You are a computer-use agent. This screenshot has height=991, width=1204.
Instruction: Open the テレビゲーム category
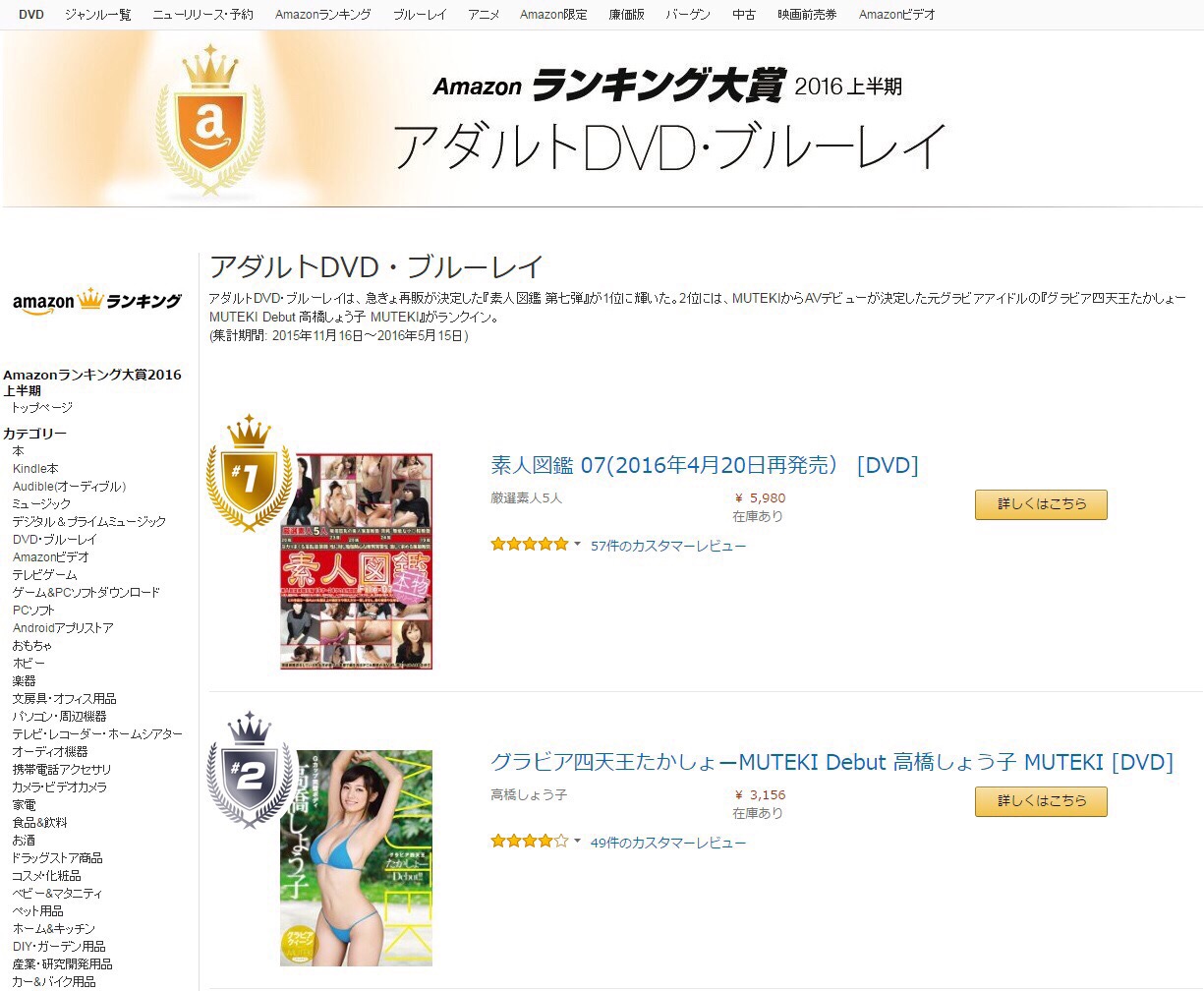tap(44, 575)
